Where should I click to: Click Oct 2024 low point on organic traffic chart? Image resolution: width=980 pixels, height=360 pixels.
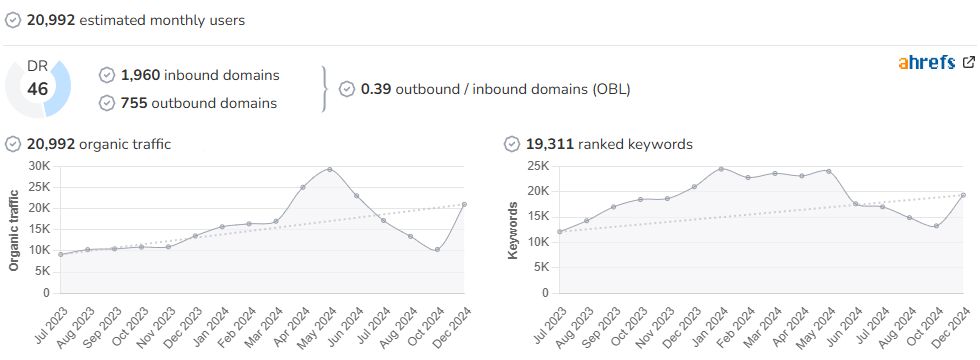[437, 249]
